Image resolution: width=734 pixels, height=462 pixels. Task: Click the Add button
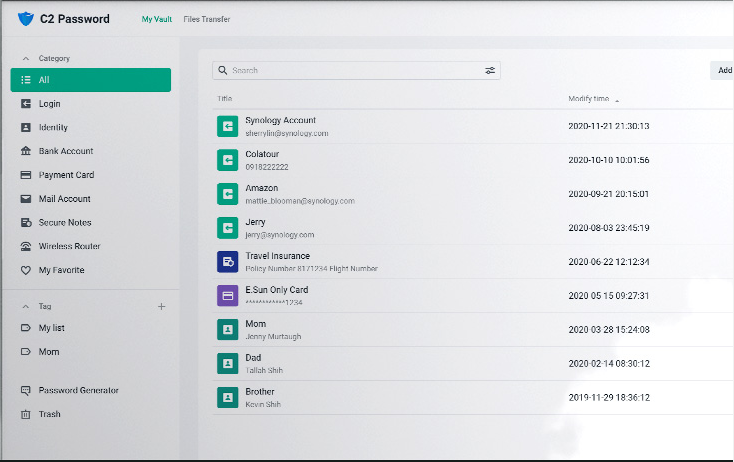[x=723, y=70]
